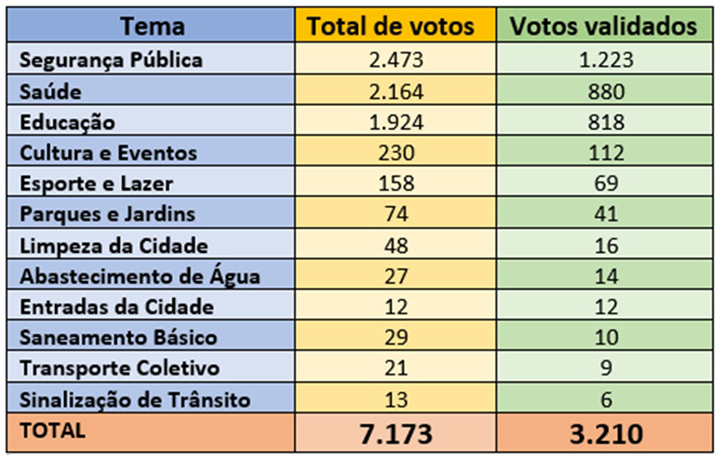
Task: Select the "Total de votos" header cell
Action: [398, 27]
